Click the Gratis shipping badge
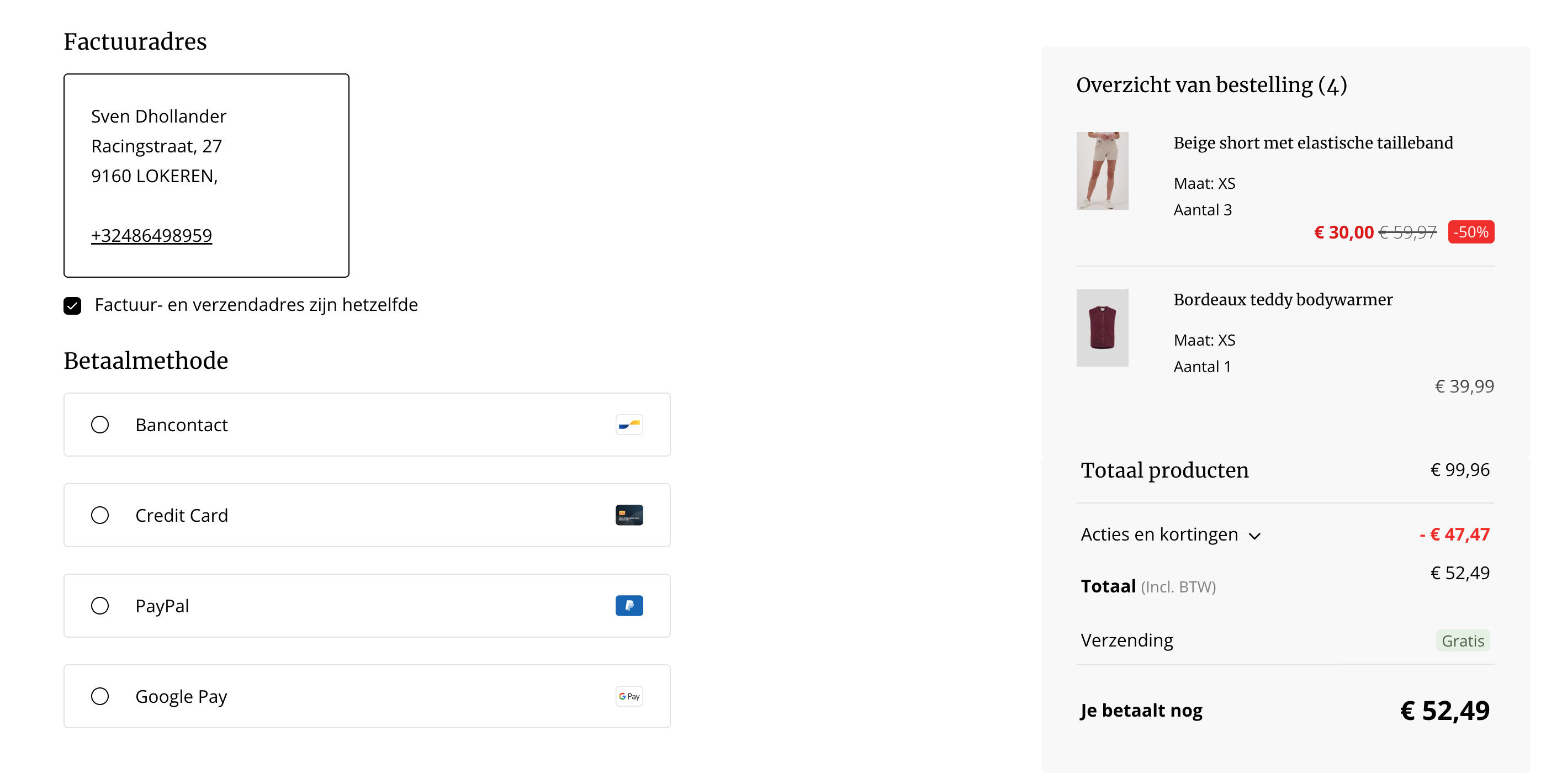Image resolution: width=1546 pixels, height=784 pixels. [x=1463, y=641]
